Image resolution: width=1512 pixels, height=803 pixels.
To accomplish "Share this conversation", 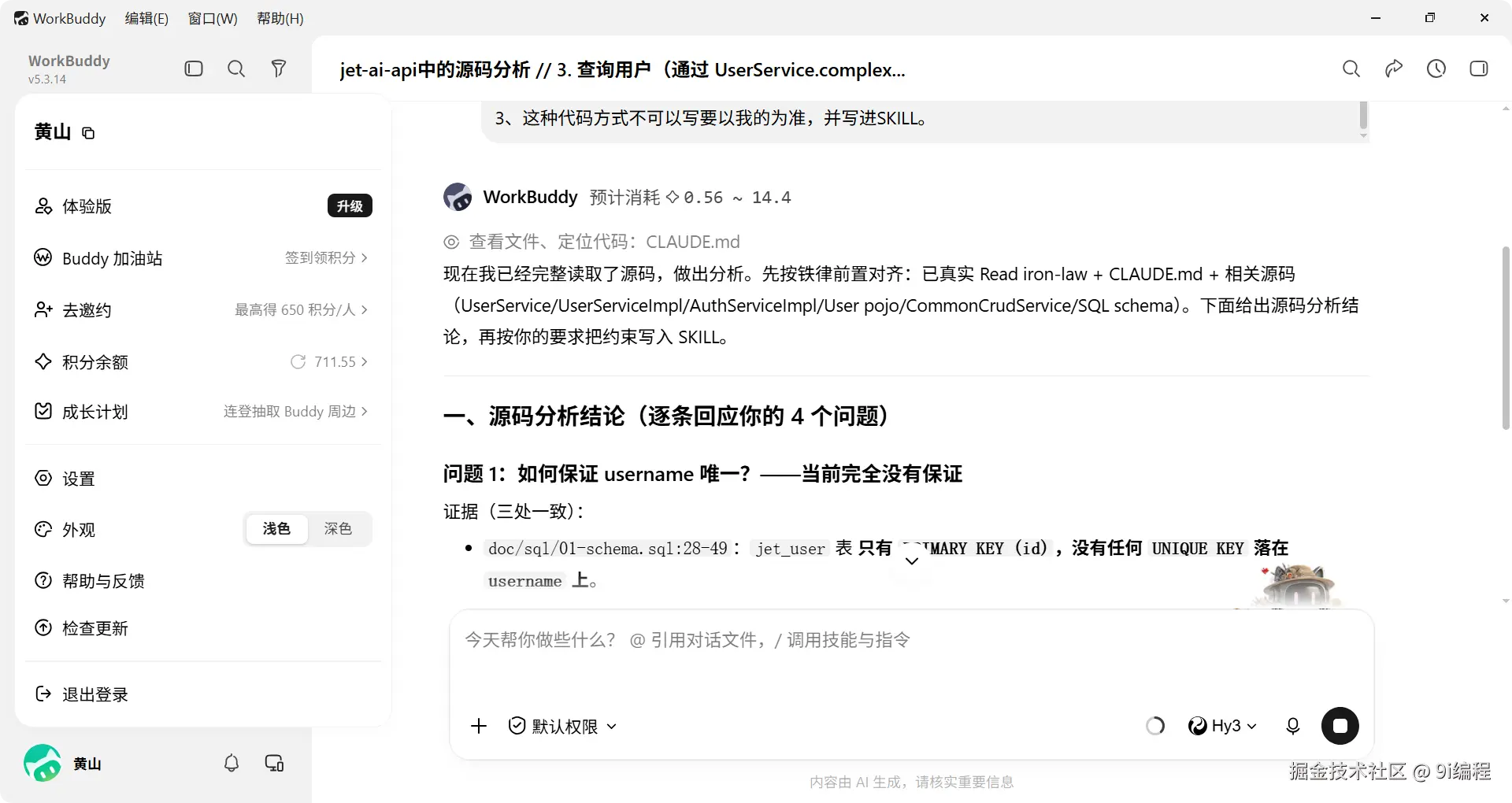I will (x=1394, y=68).
